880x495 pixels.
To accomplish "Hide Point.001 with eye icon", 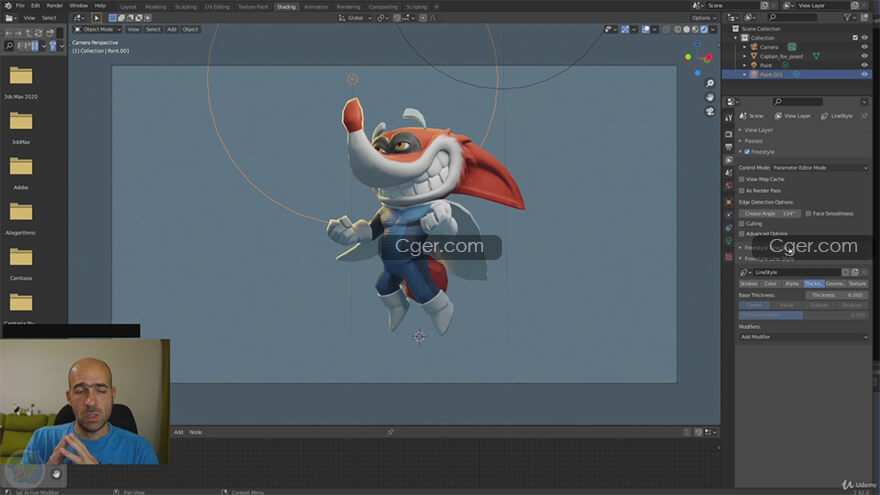I will [x=864, y=75].
